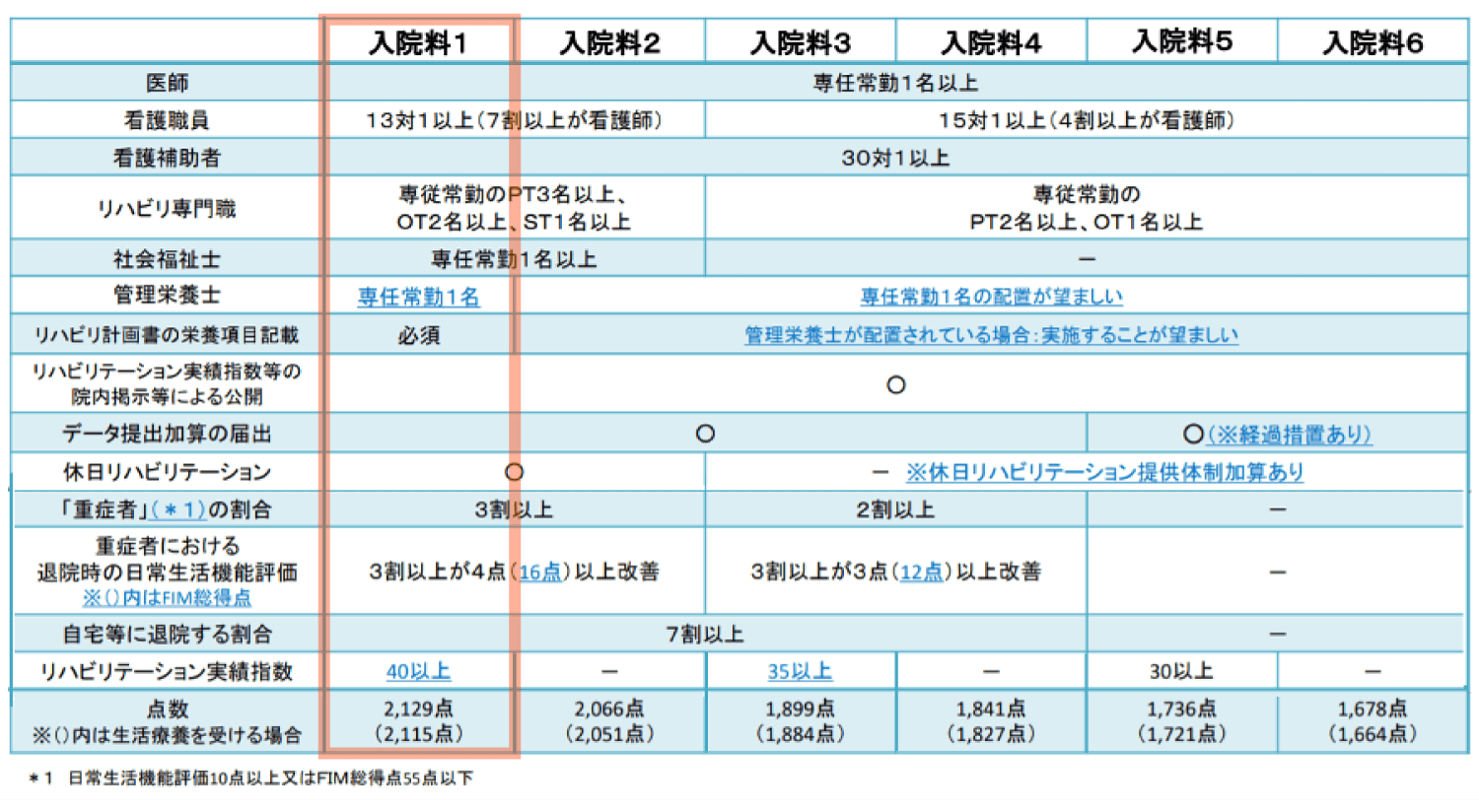The image size is (1479, 812).
Task: Click the 入院料1 column header
Action: (419, 43)
